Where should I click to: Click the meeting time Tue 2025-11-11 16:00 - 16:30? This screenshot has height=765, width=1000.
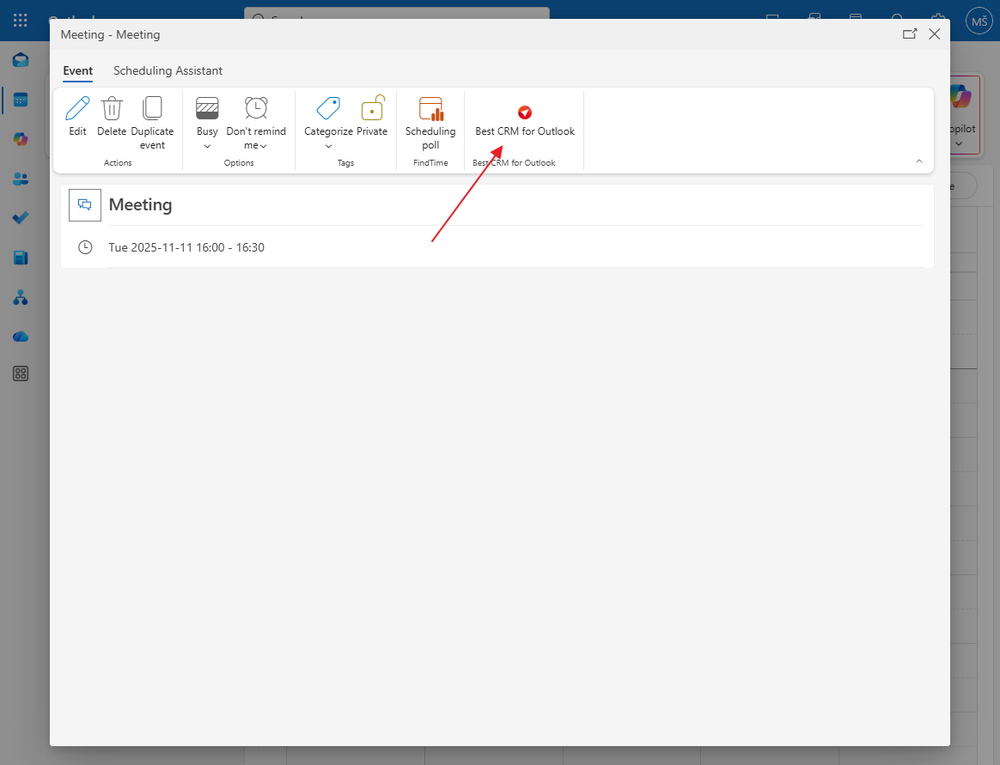tap(186, 247)
